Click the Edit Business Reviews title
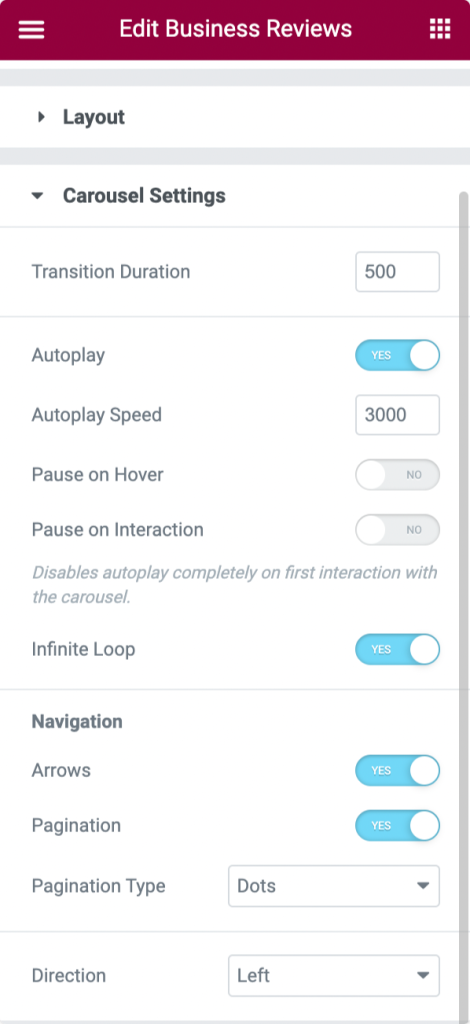Screen dimensions: 470x1024 [x=235, y=29]
